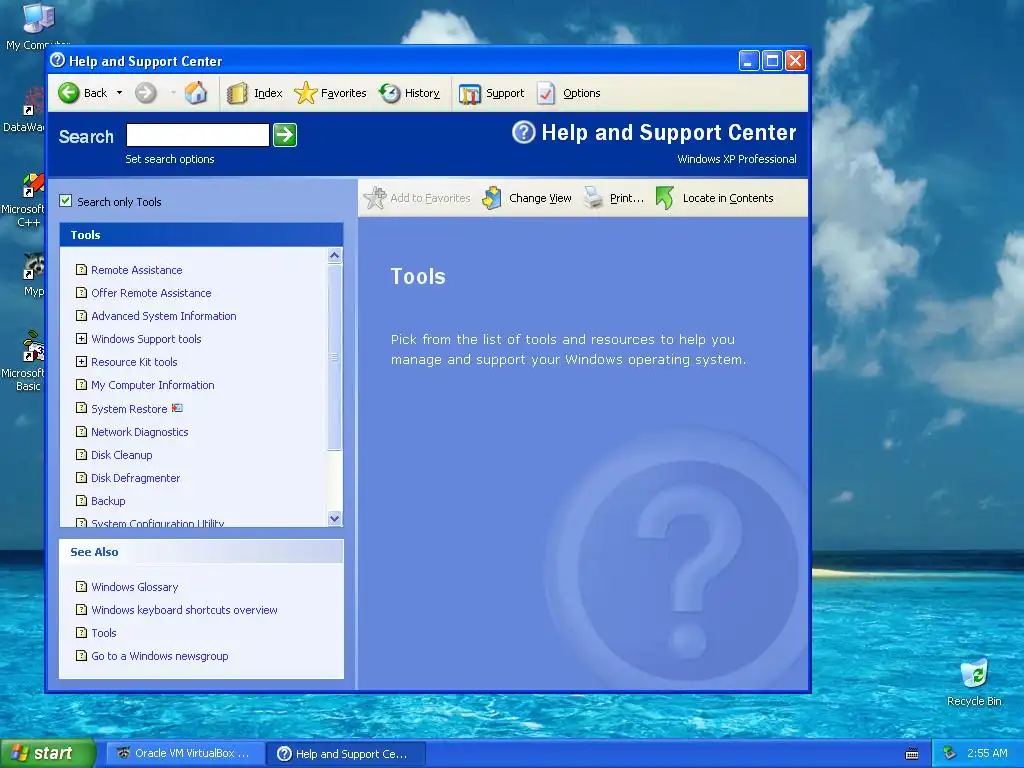Image resolution: width=1024 pixels, height=768 pixels.
Task: Launch System Restore entry
Action: coord(129,409)
